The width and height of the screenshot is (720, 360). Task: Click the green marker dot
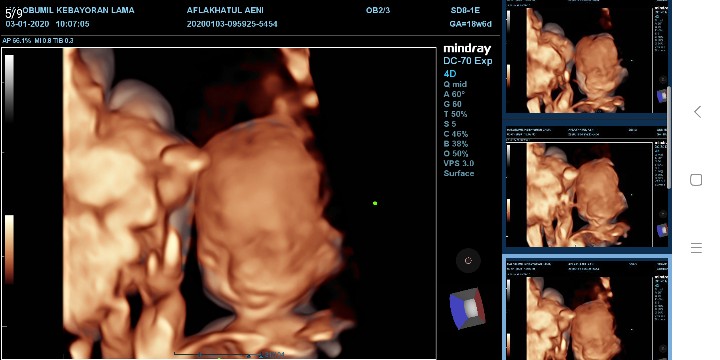pyautogui.click(x=375, y=203)
